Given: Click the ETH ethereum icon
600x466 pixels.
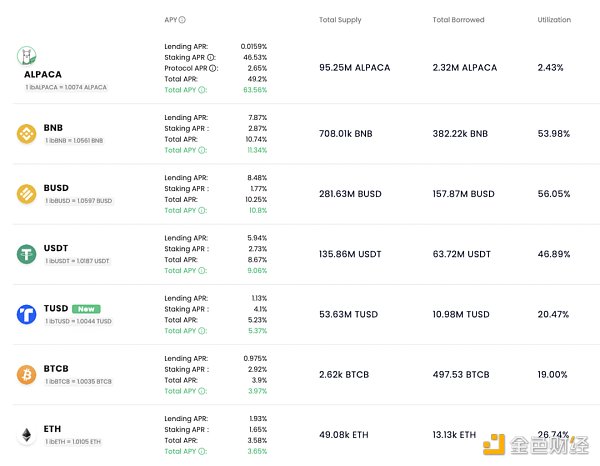Looking at the screenshot, I should 27,435.
